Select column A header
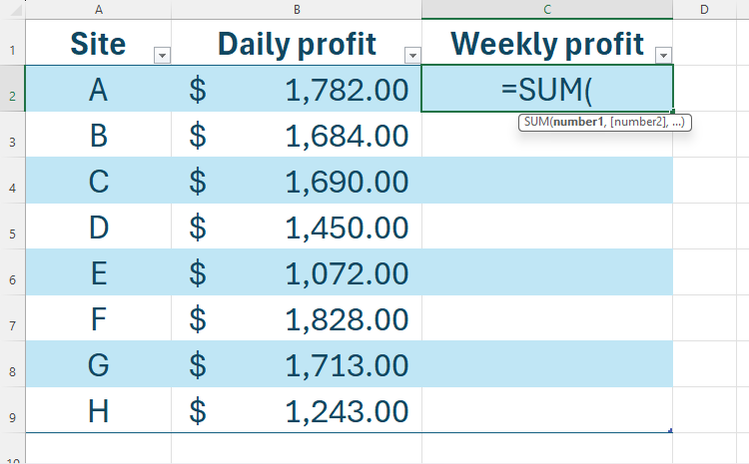Image resolution: width=749 pixels, height=464 pixels. tap(98, 9)
